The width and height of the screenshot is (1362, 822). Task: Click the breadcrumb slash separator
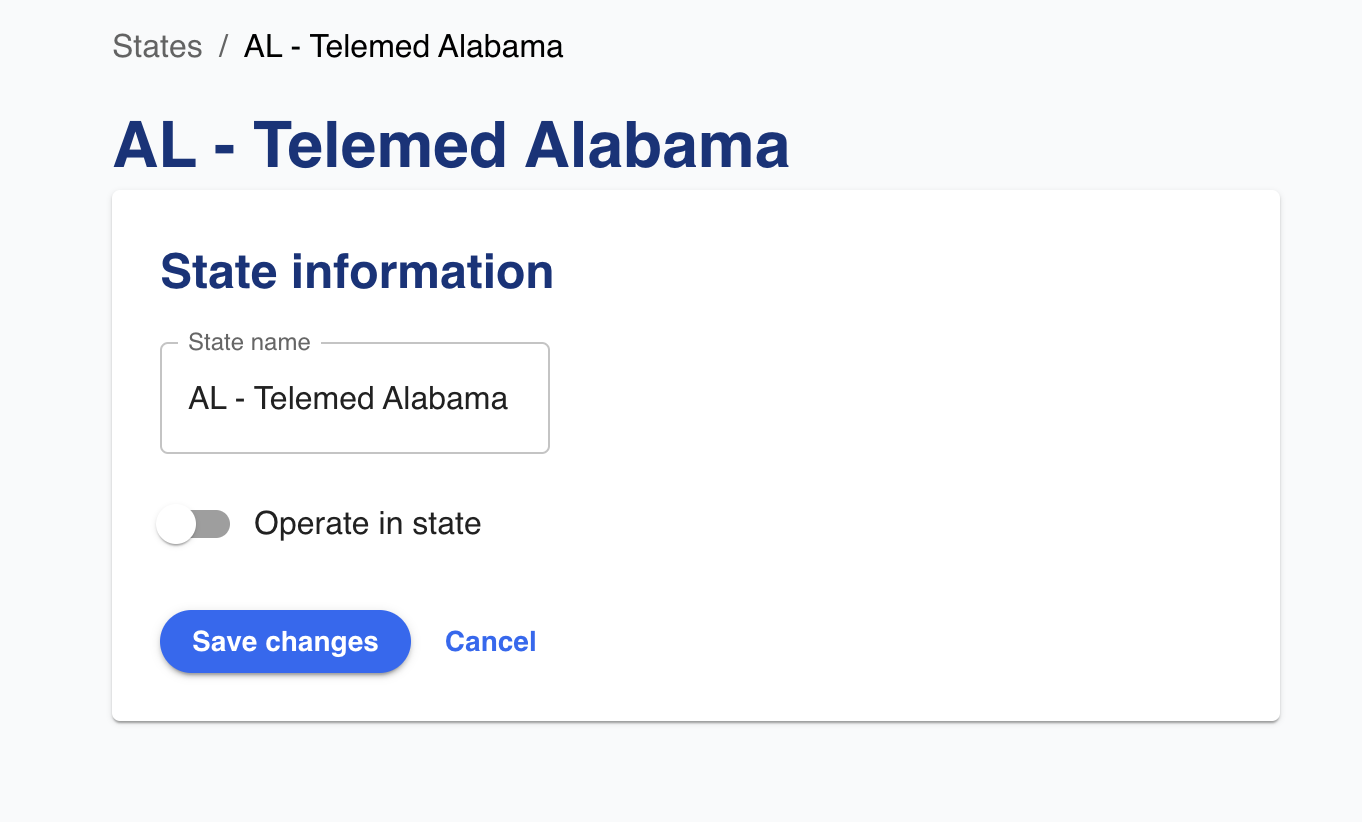pyautogui.click(x=223, y=46)
